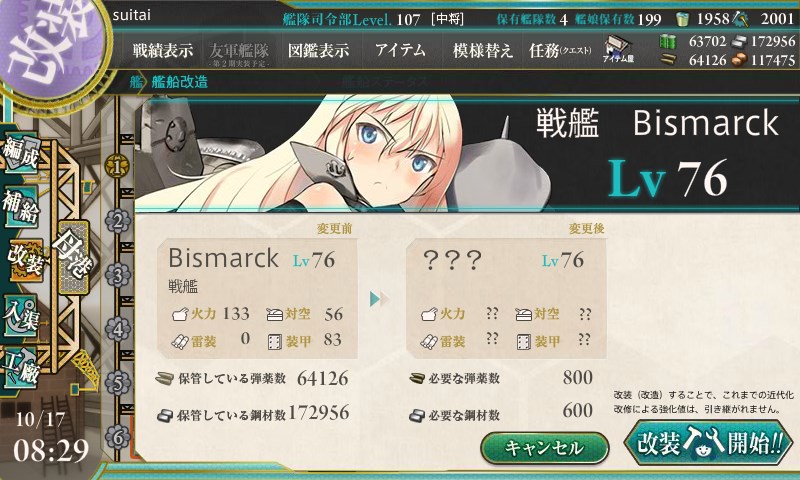Viewport: 800px width, 480px height.
Task: Click the キャンセル cancel button
Action: (545, 448)
